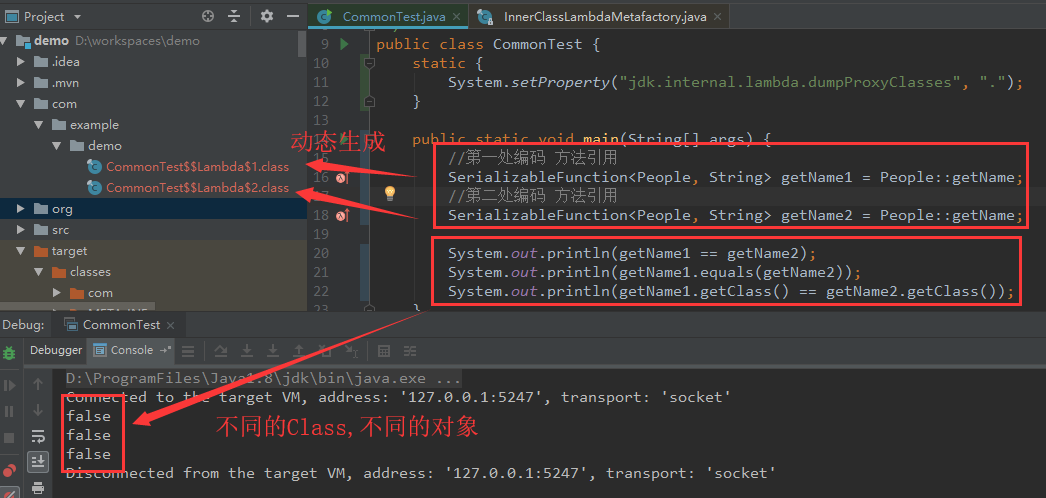Open the Debugger tab
Image resolution: width=1046 pixels, height=498 pixels.
coord(56,350)
